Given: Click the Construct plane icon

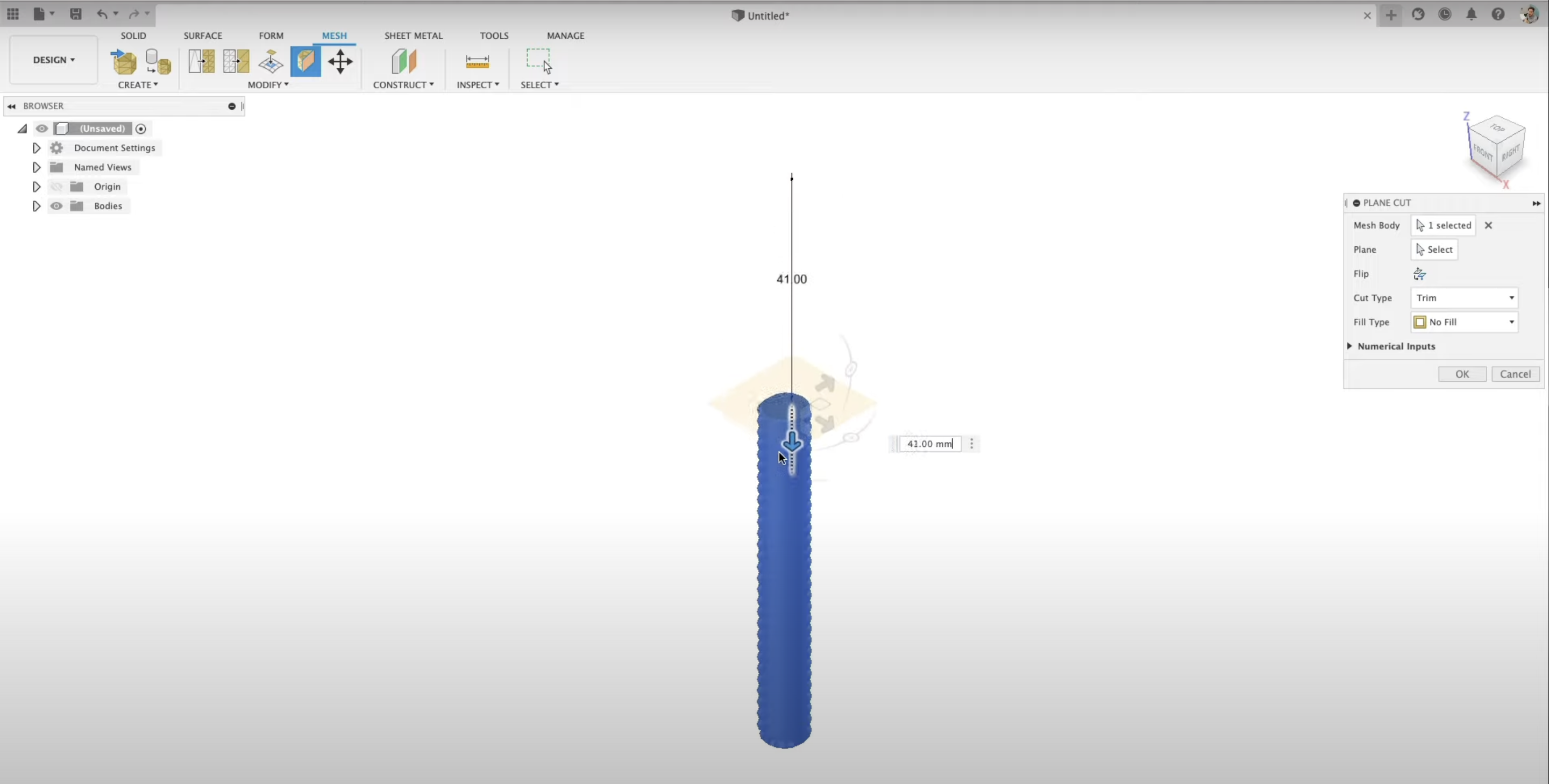Looking at the screenshot, I should (x=403, y=62).
